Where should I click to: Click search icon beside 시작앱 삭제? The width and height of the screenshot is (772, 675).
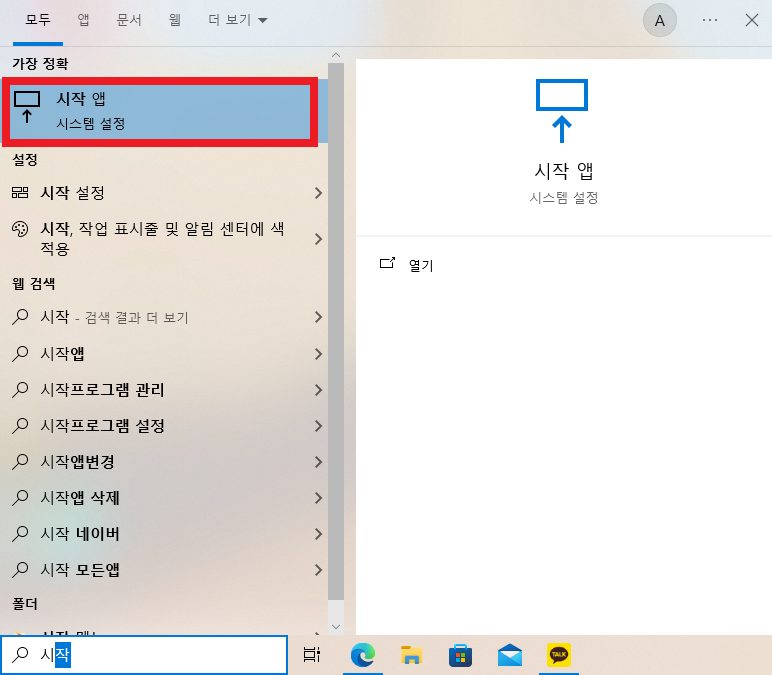click(x=20, y=497)
